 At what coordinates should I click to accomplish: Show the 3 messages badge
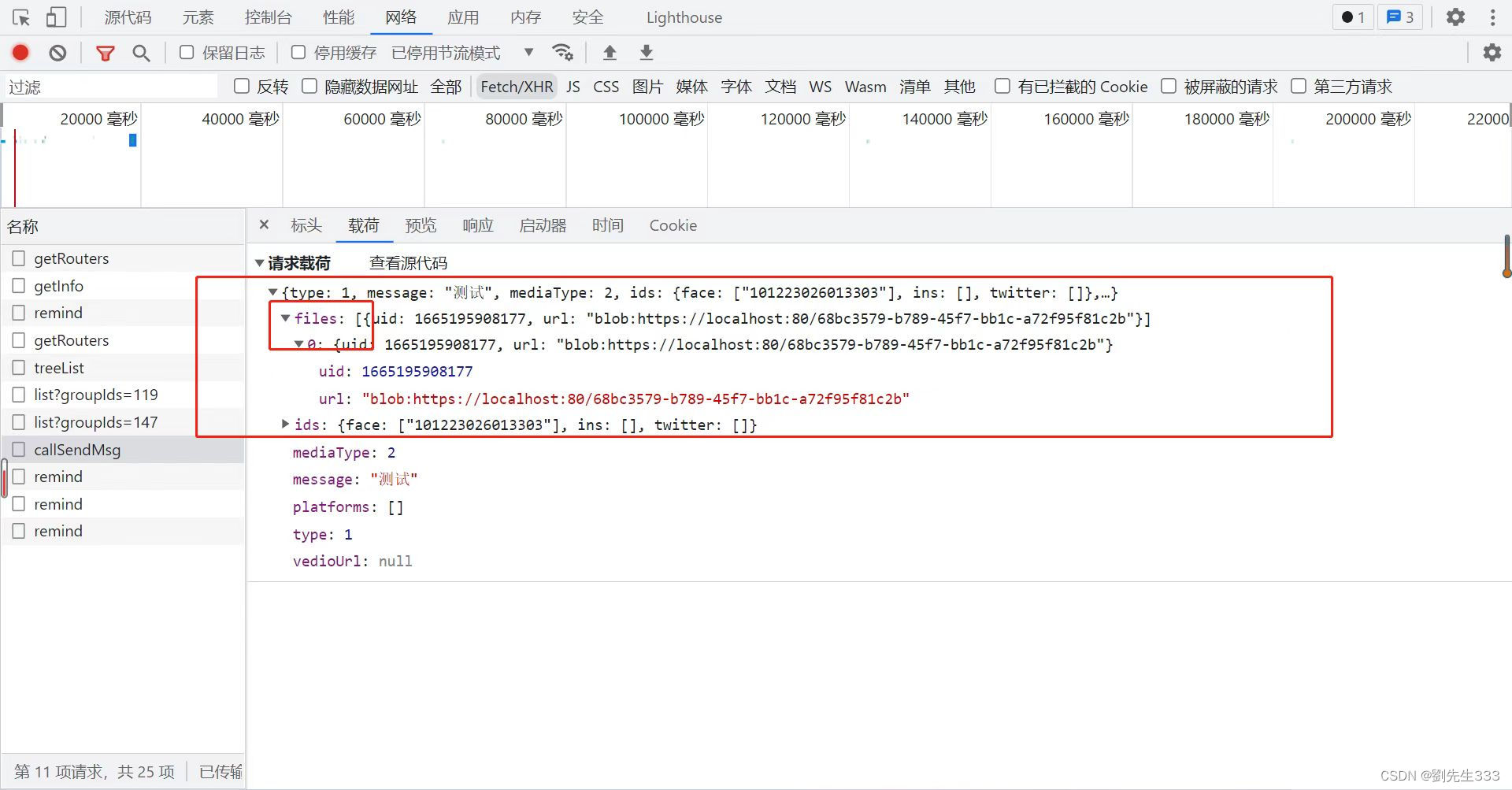[1399, 17]
